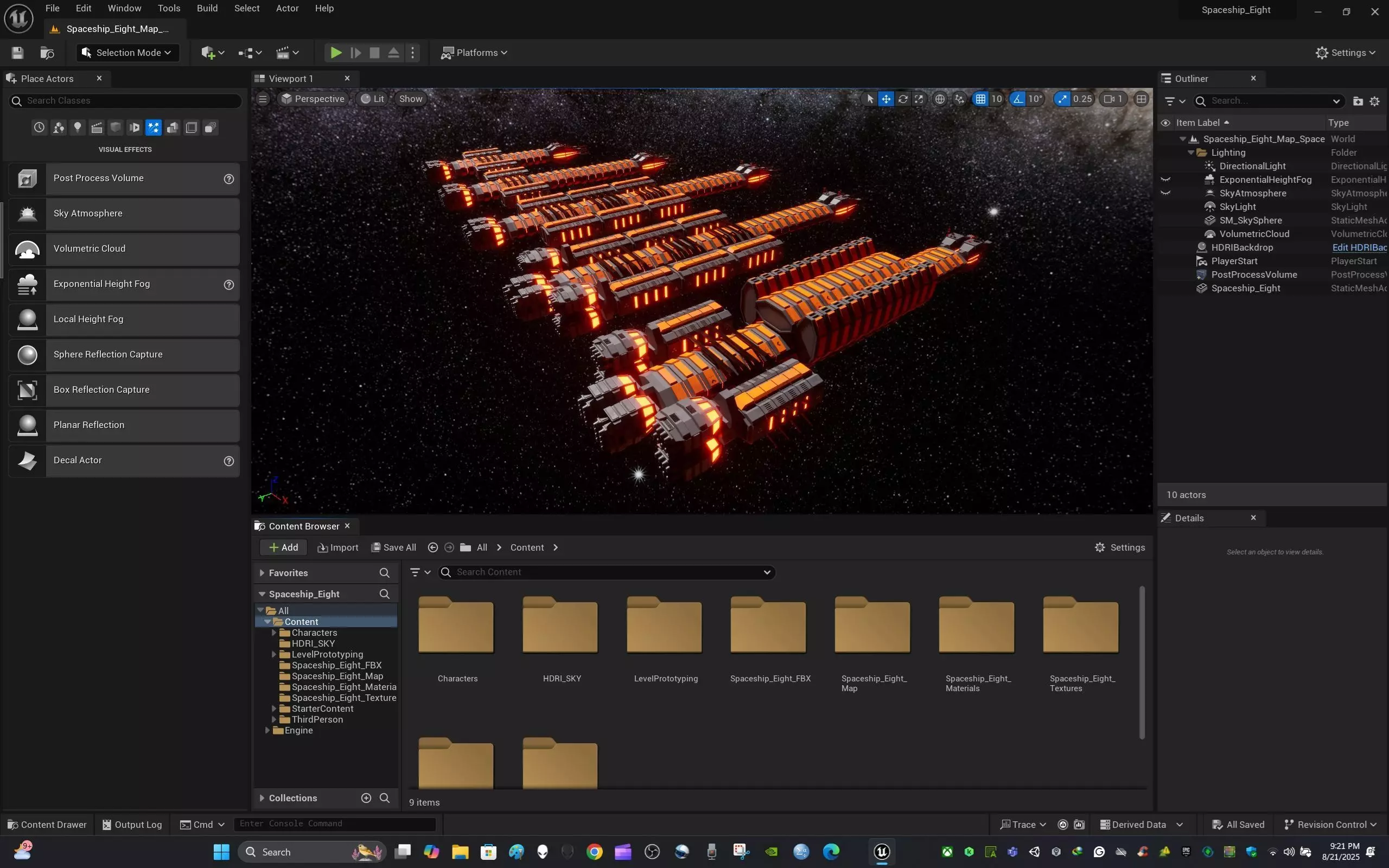The height and width of the screenshot is (868, 1389).
Task: Click the viewport hamburger options icon
Action: (263, 99)
